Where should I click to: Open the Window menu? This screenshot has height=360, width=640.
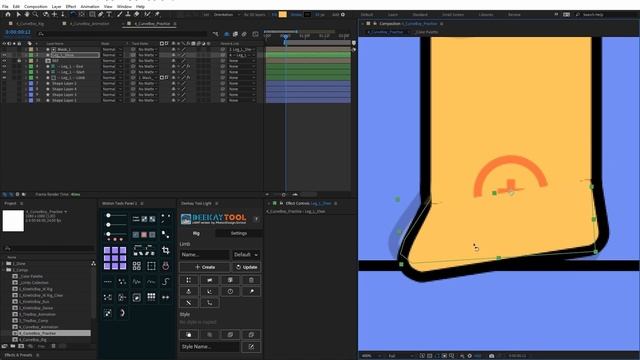pyautogui.click(x=124, y=7)
